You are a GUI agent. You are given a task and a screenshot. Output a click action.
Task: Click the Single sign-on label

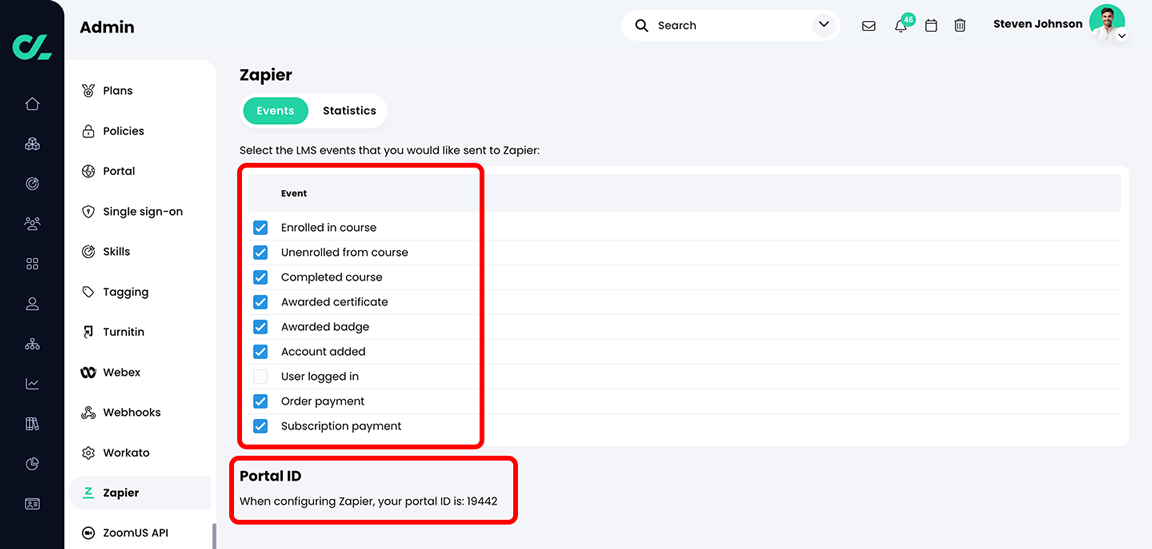tap(143, 212)
